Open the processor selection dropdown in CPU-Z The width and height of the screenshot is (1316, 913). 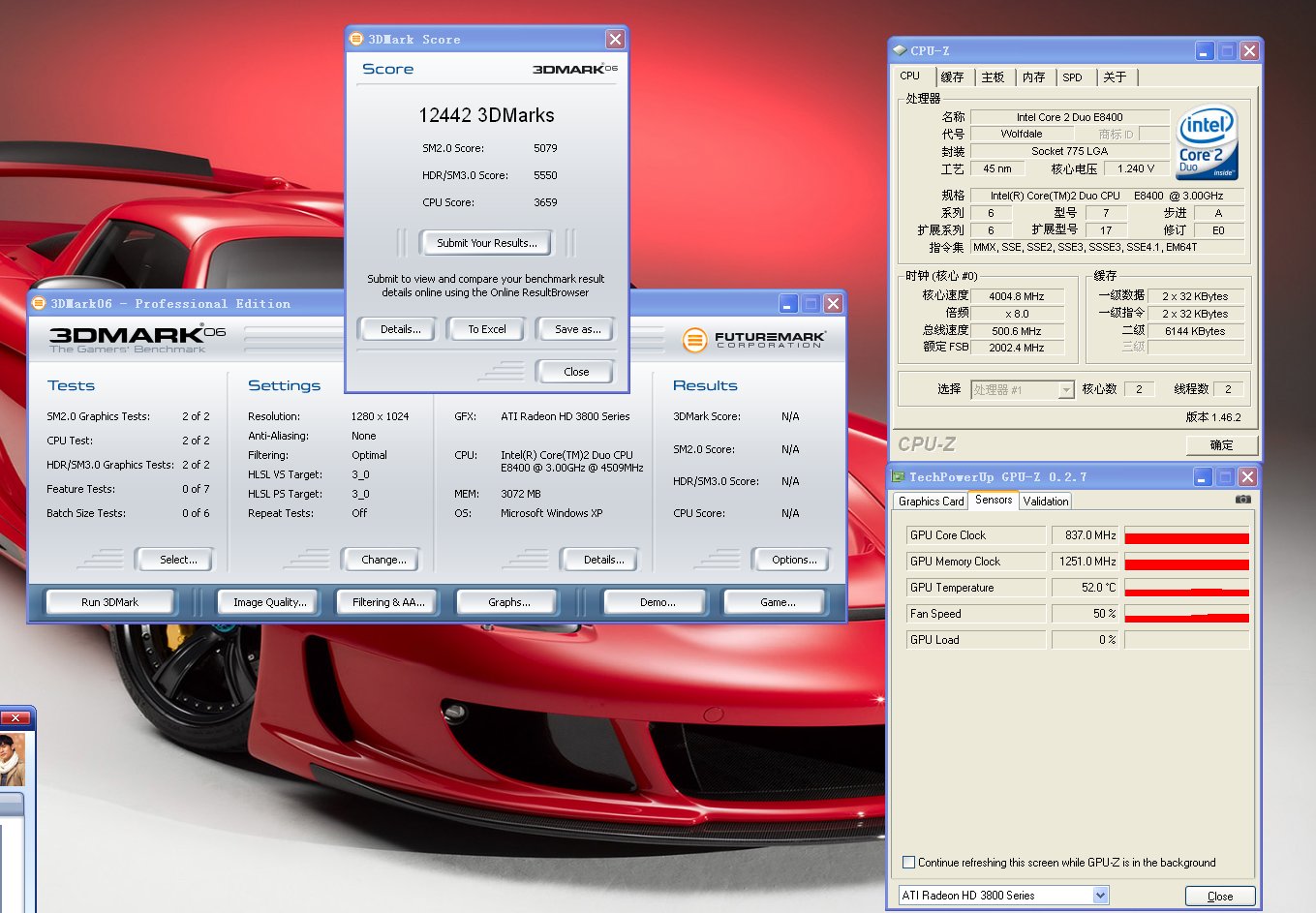tap(1066, 389)
